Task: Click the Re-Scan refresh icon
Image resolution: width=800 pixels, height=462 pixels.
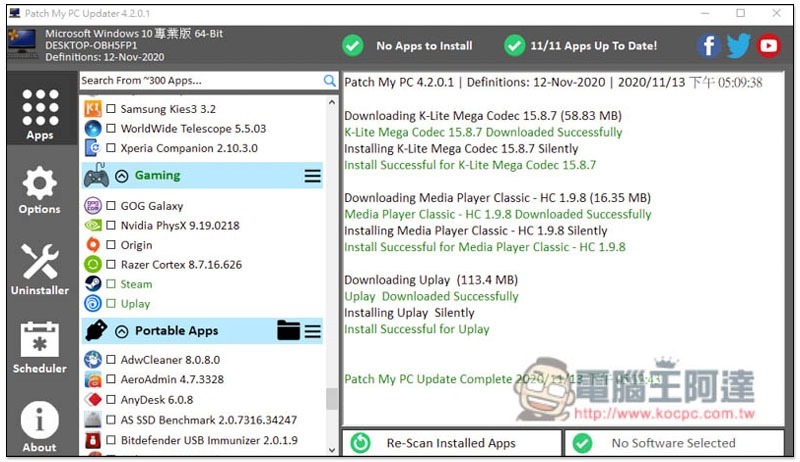Action: click(x=360, y=443)
